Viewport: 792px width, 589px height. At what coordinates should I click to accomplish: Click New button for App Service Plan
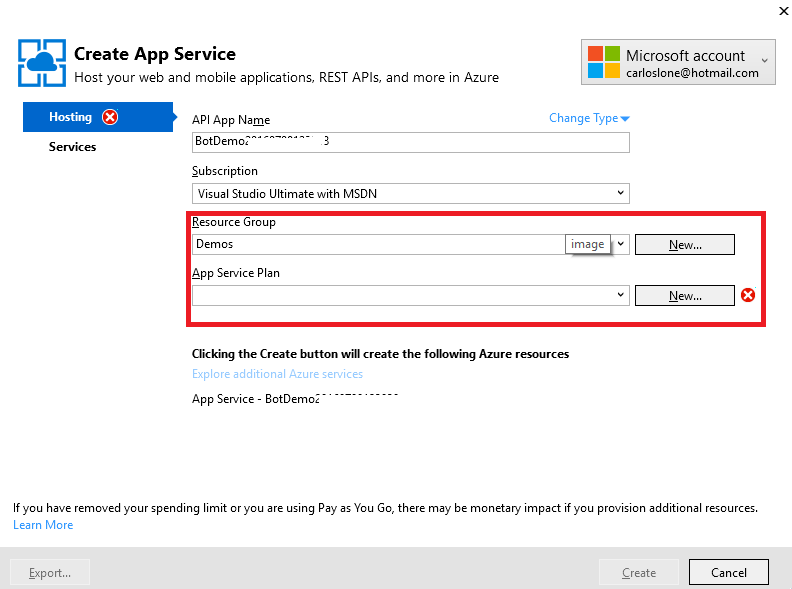click(684, 296)
